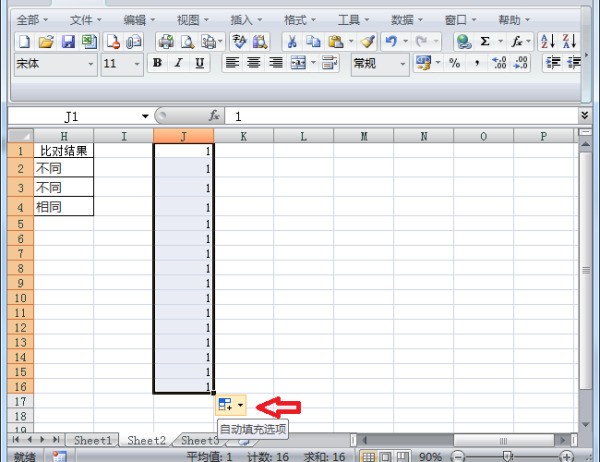600x462 pixels.
Task: Click the Open folder icon
Action: click(x=46, y=41)
